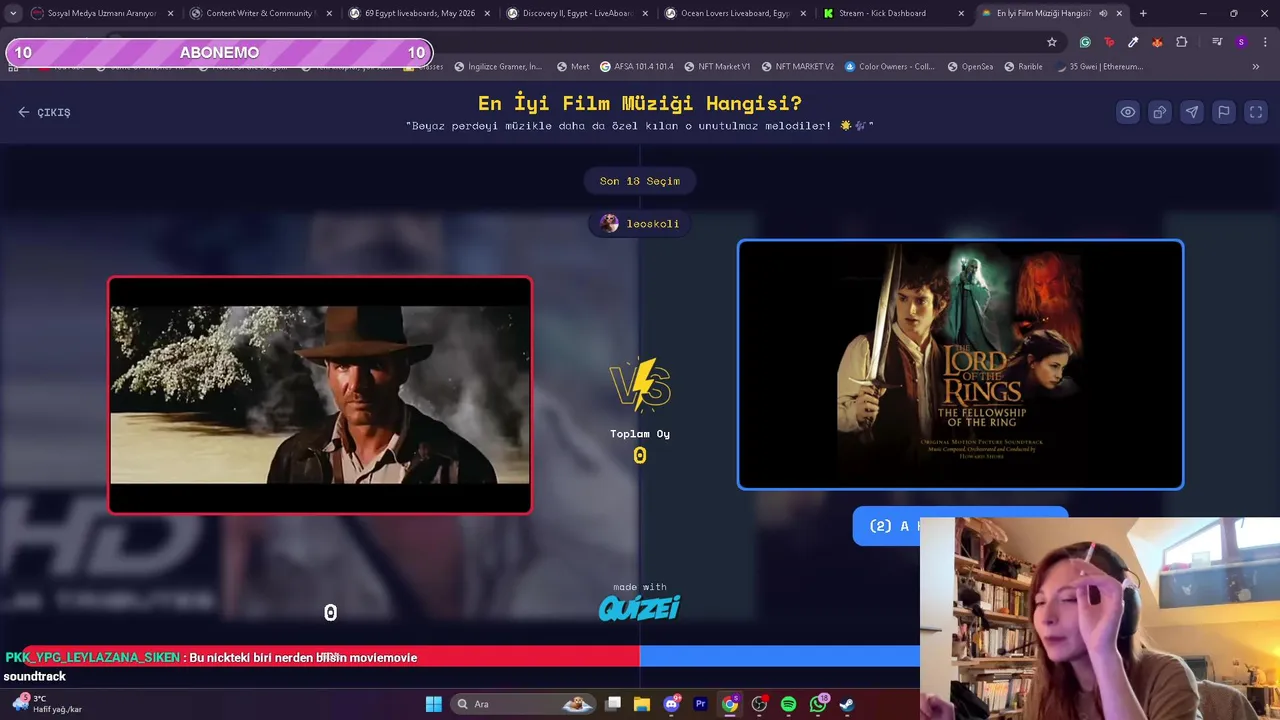1280x720 pixels.
Task: Open a new tab with plus button
Action: (x=1143, y=13)
